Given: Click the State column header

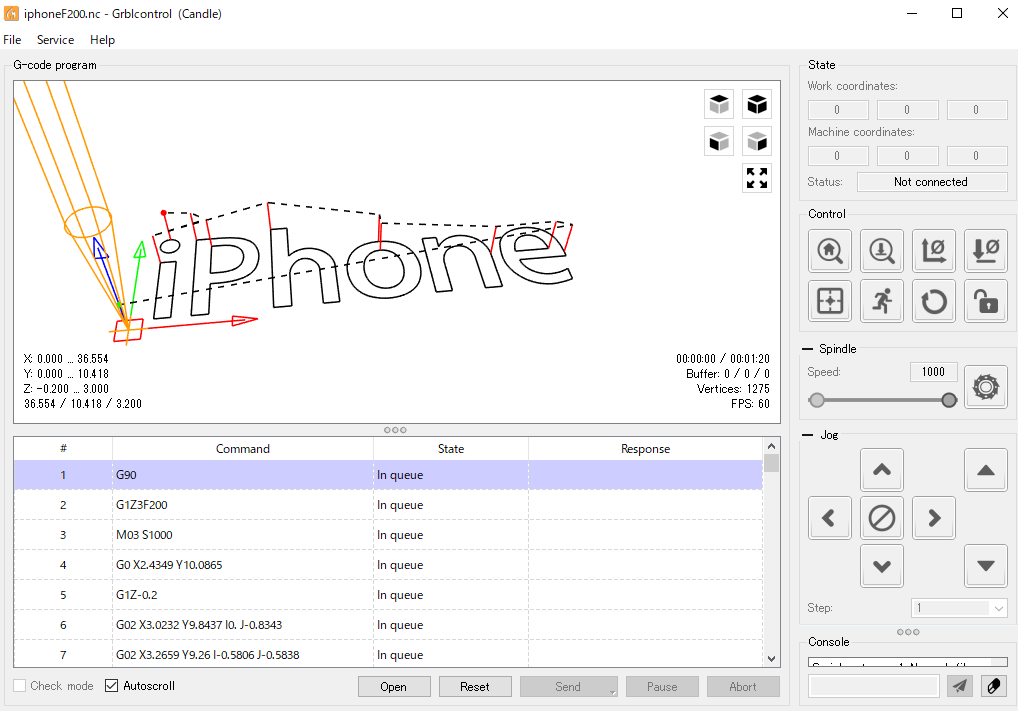Looking at the screenshot, I should pos(451,449).
